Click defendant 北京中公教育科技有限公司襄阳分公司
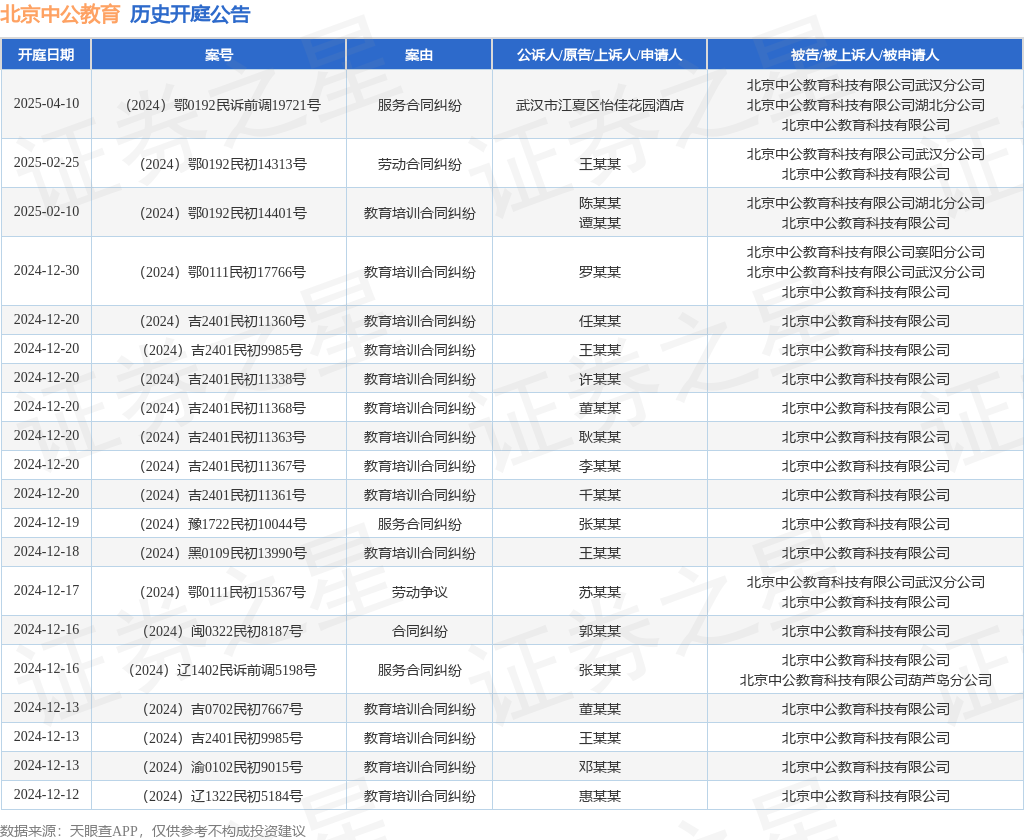Viewport: 1024px width, 840px height. (864, 253)
